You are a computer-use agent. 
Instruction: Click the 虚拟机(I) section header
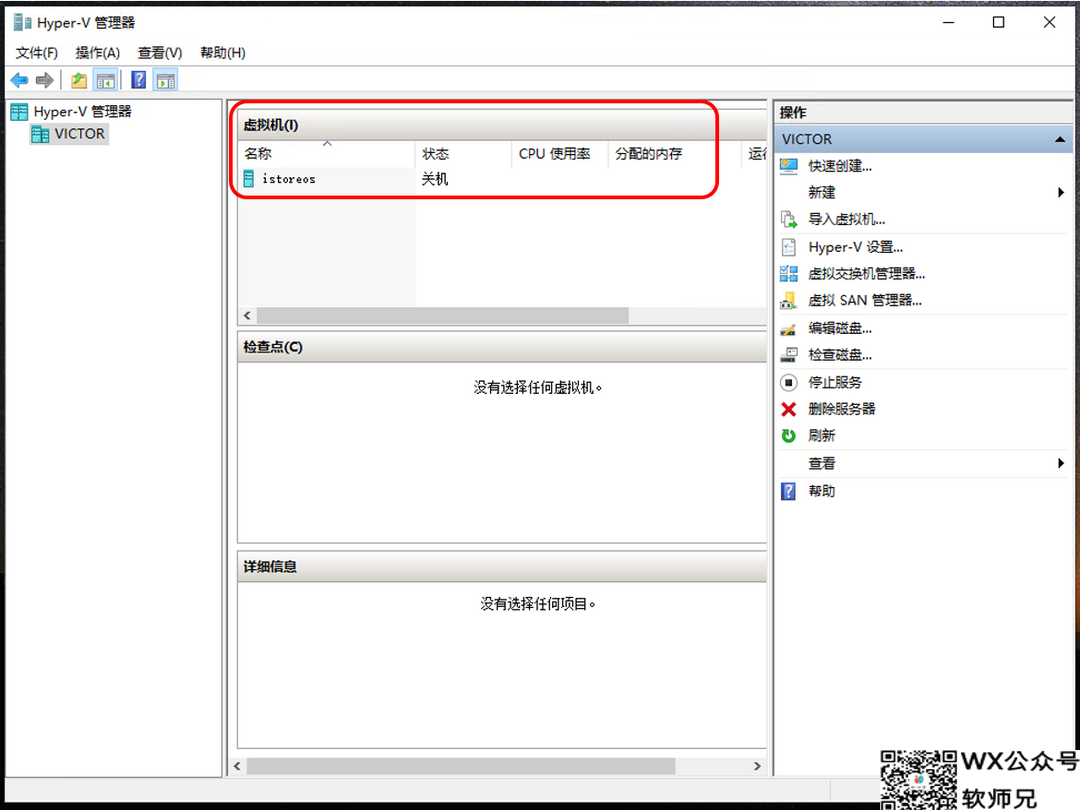(501, 125)
